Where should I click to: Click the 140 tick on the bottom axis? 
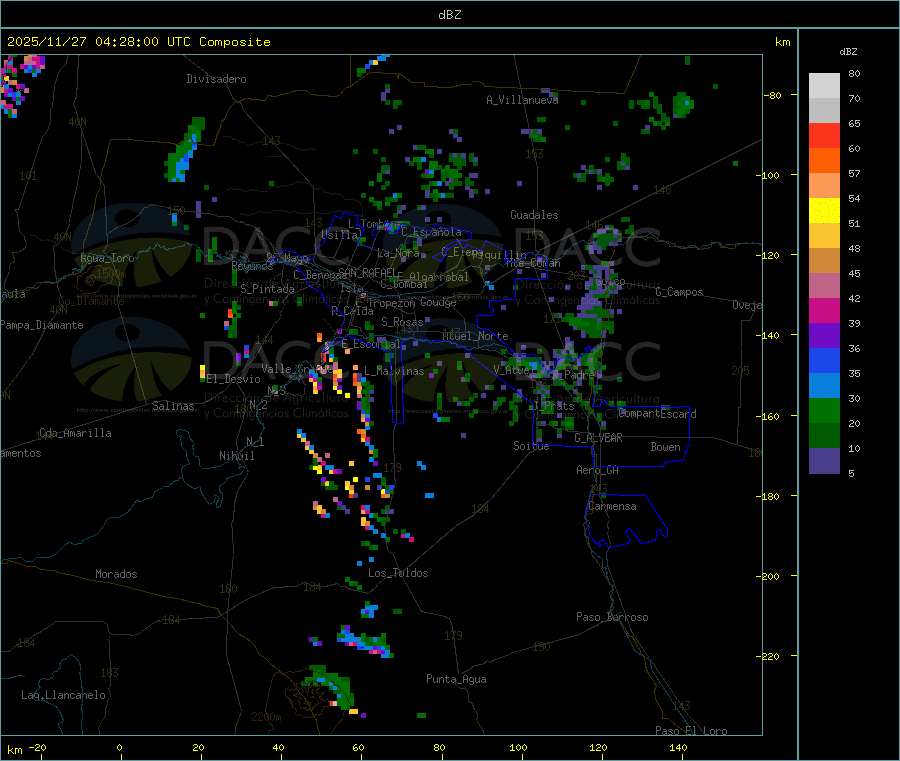pos(678,747)
